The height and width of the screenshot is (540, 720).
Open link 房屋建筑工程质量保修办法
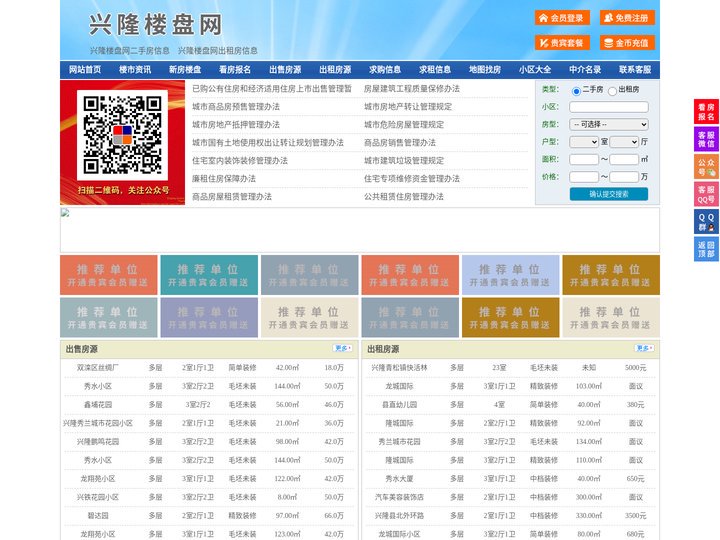pos(412,89)
